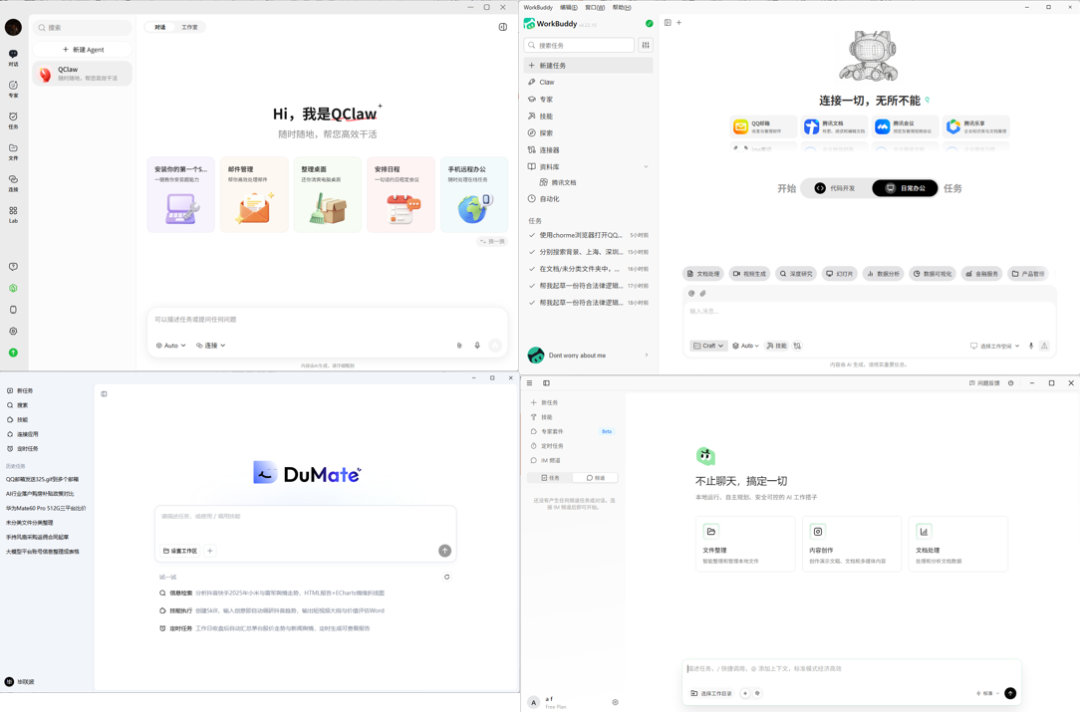Click the QClaw search field
The height and width of the screenshot is (712, 1080).
tap(83, 28)
